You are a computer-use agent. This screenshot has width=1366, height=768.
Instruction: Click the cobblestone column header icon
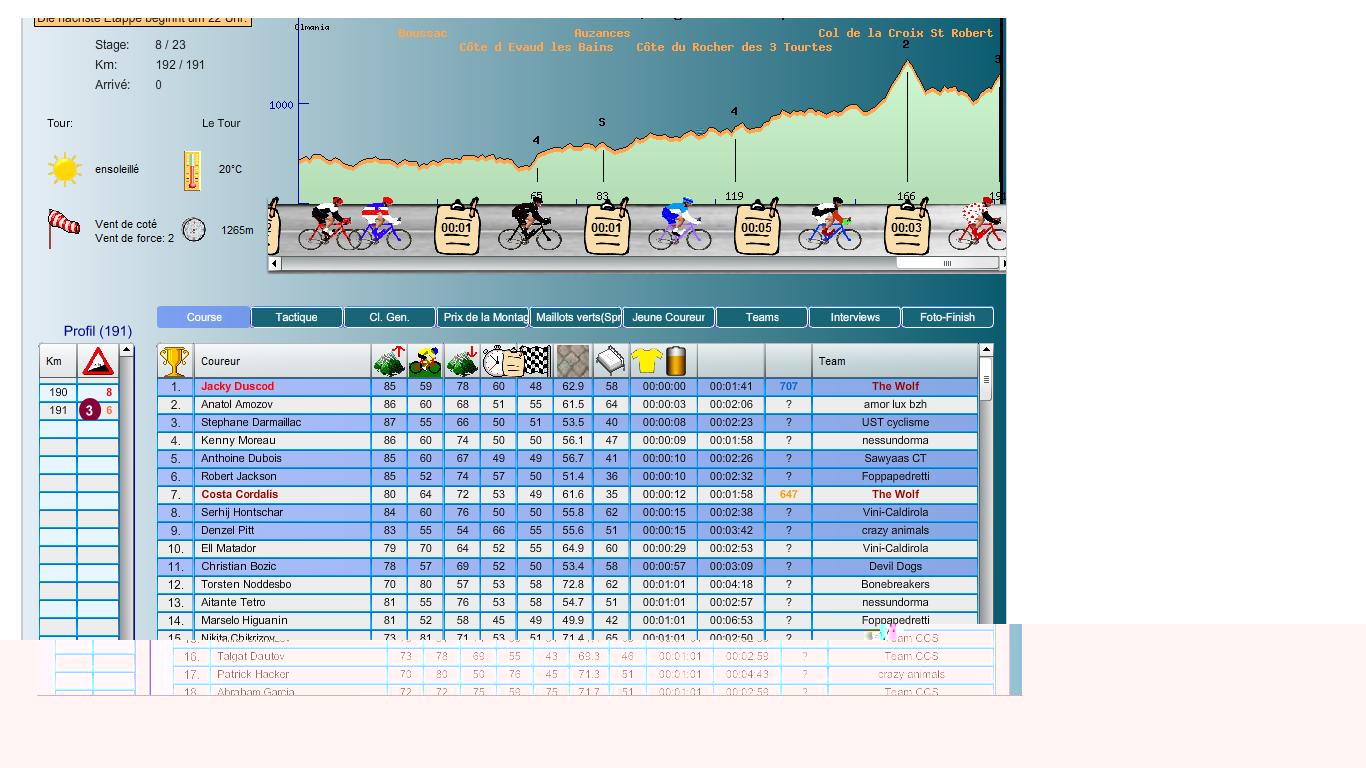tap(573, 361)
